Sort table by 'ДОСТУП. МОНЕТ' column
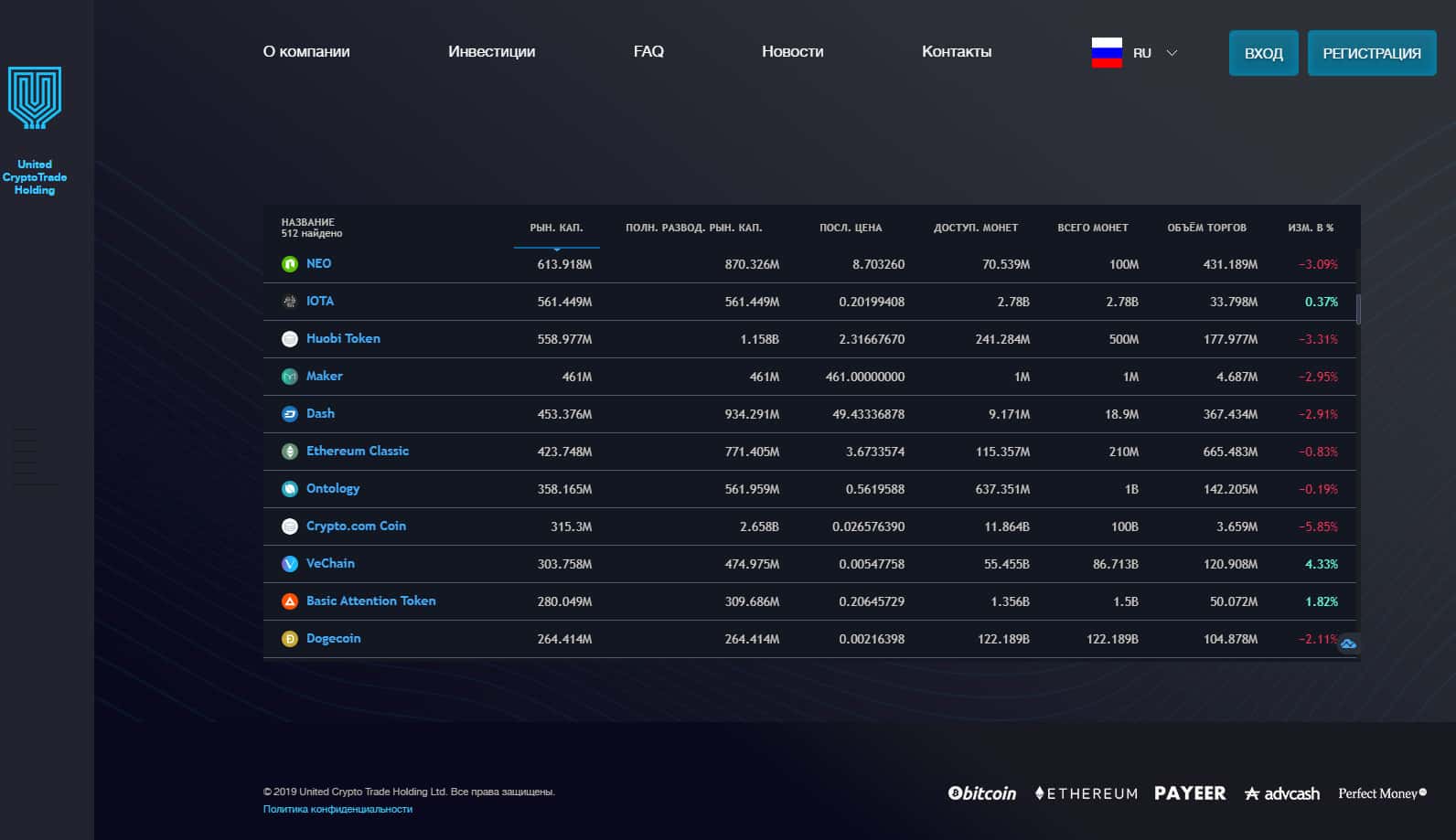This screenshot has height=840, width=1456. [976, 228]
